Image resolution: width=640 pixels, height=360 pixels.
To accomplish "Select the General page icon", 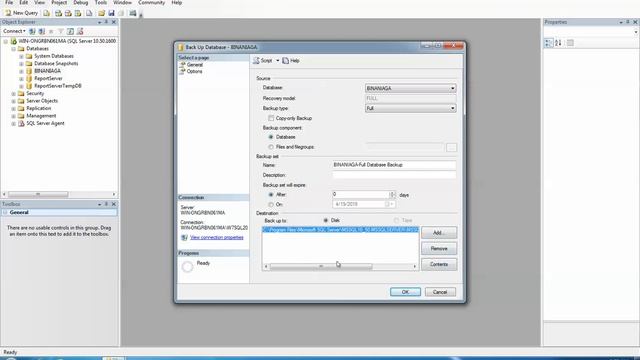I will pos(182,64).
